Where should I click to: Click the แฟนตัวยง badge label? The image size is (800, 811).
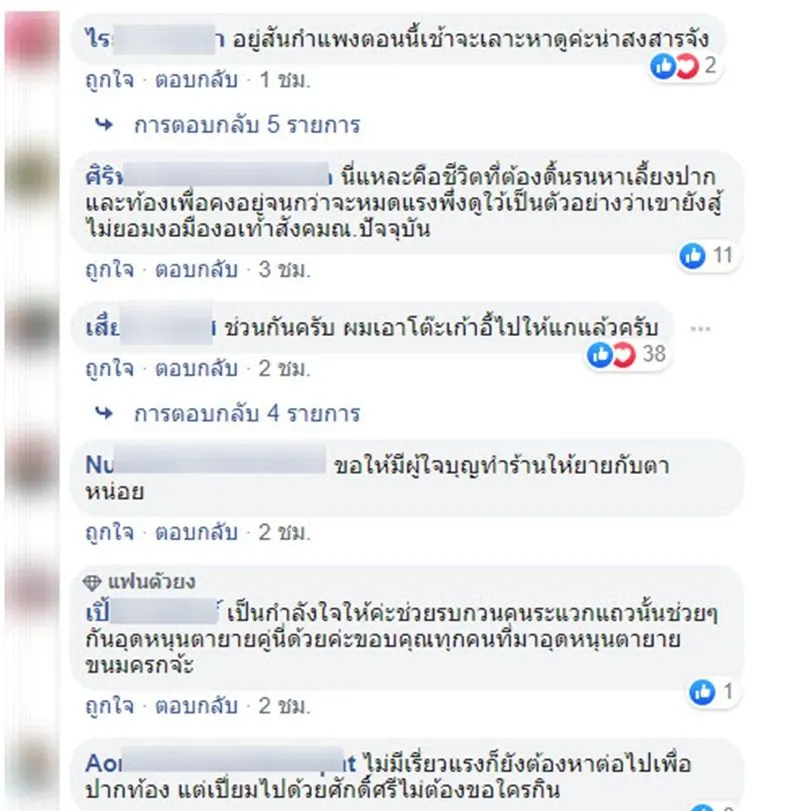pos(152,582)
